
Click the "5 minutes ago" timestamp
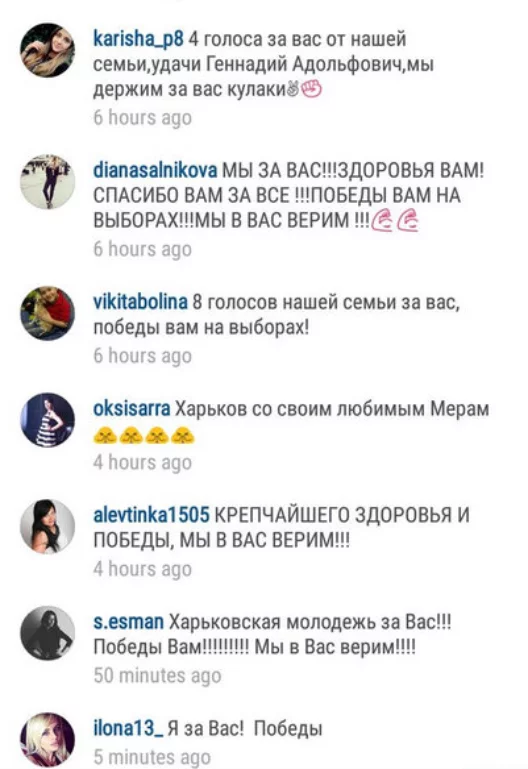point(152,757)
